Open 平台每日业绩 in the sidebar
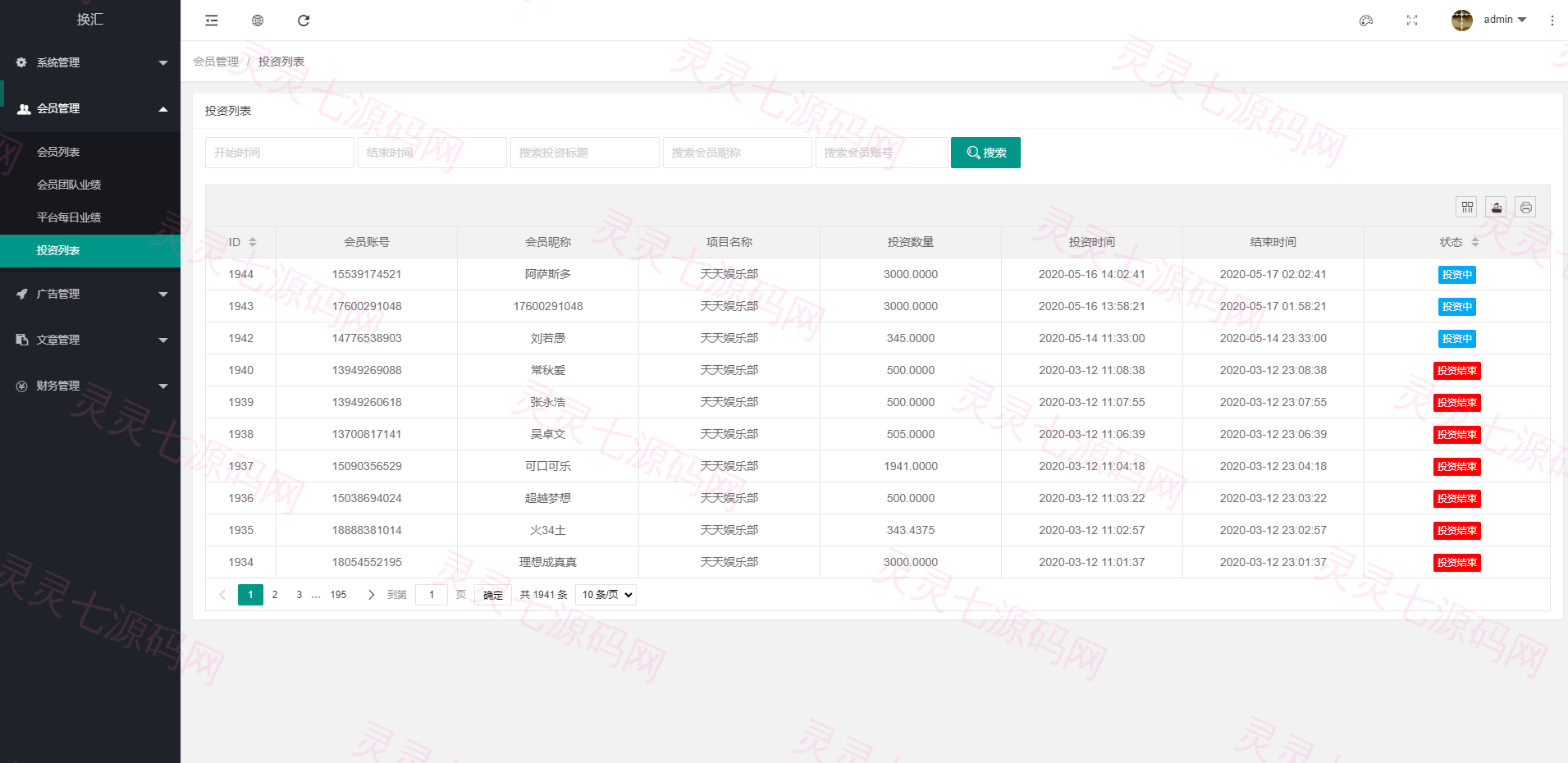The image size is (1568, 763). 90,217
